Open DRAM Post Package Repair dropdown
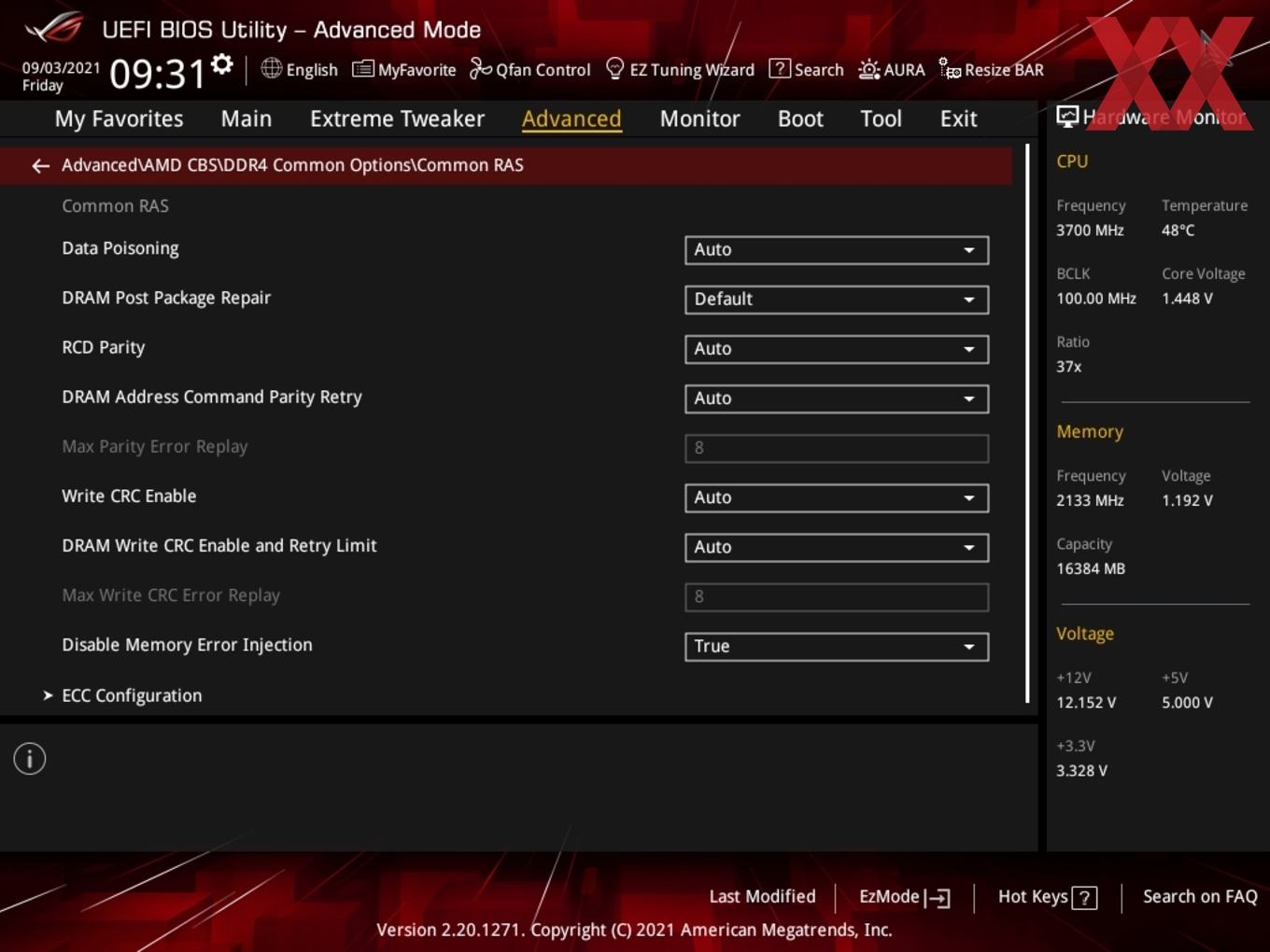Screen dimensions: 1270x952 point(837,300)
